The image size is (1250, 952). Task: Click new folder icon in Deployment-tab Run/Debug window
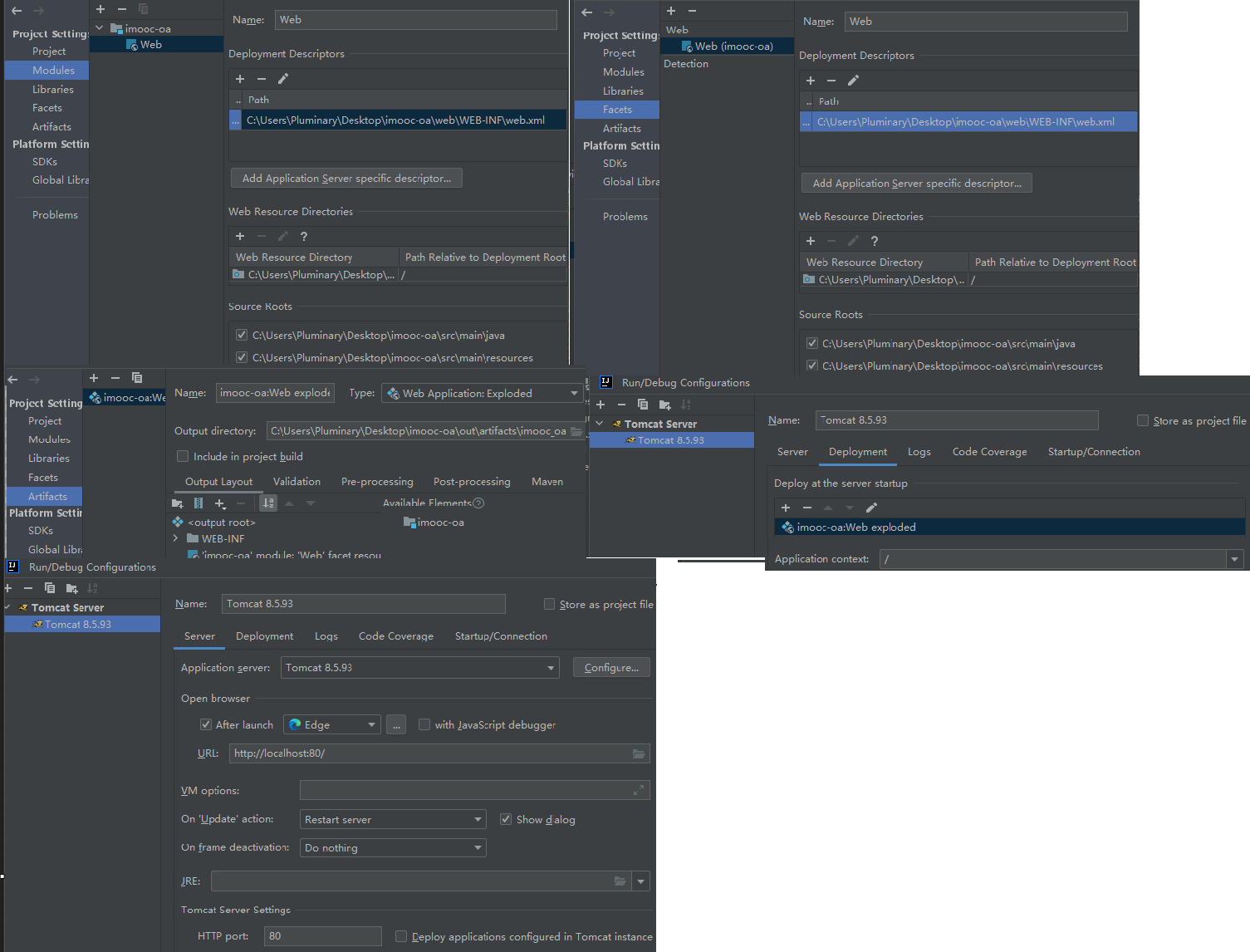pos(664,405)
